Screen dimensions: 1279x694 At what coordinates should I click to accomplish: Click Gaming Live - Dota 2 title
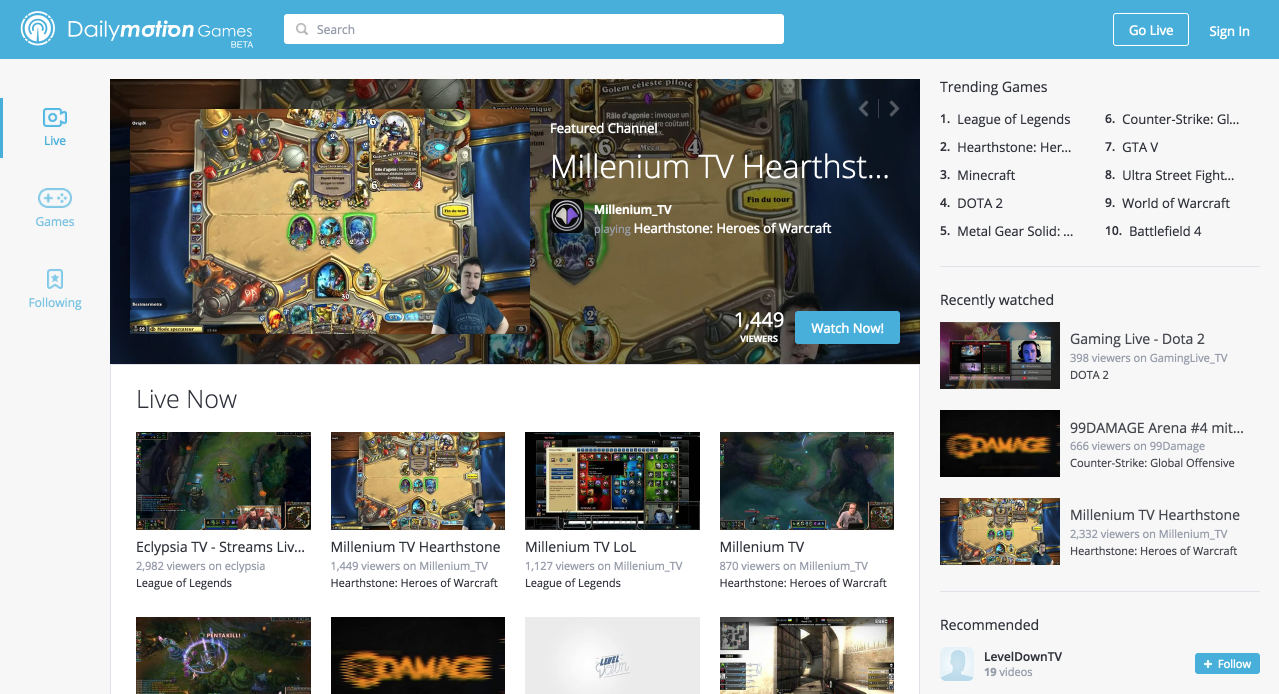(x=1137, y=339)
